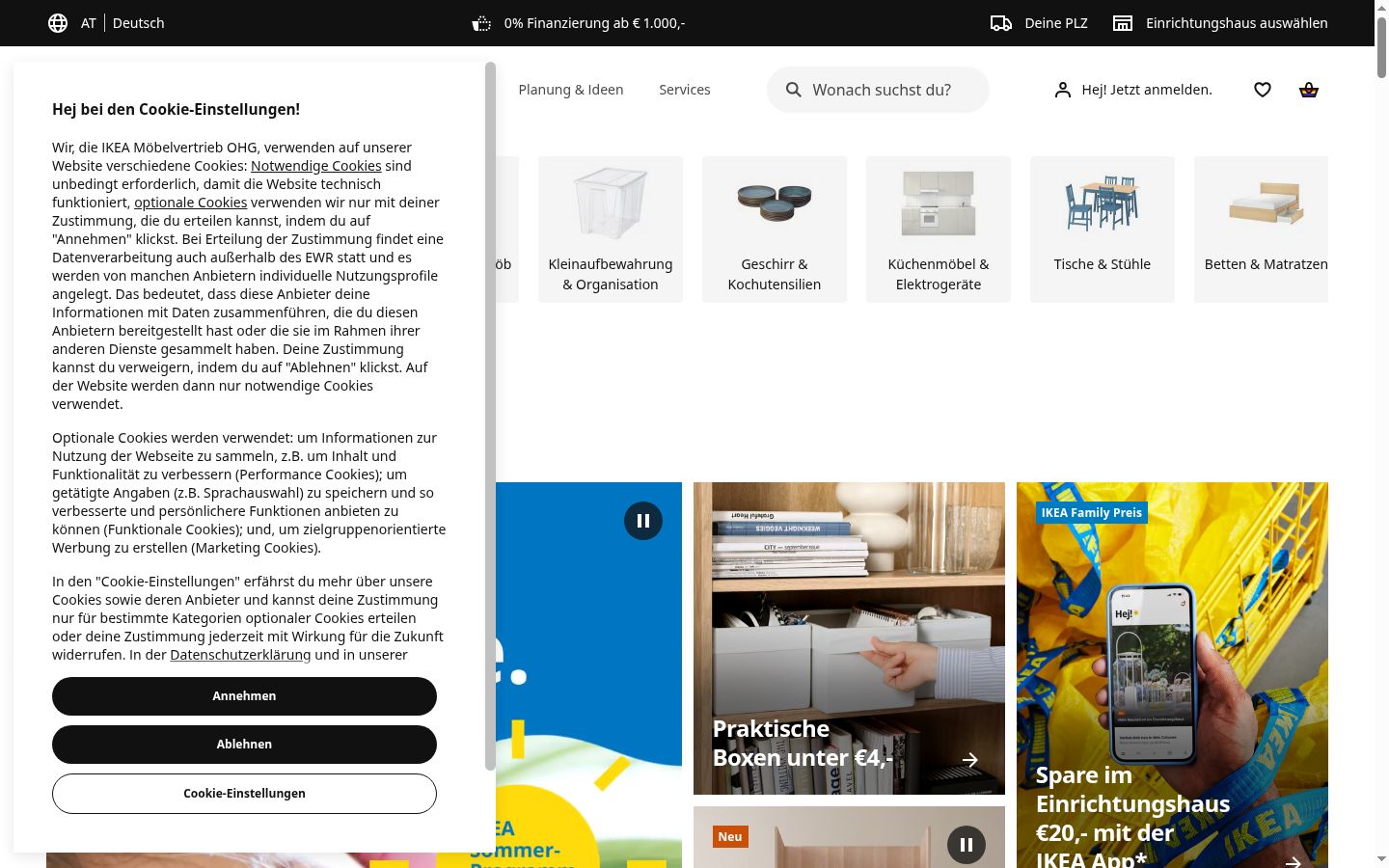
Task: Pause the 'Neu' product video
Action: (967, 845)
